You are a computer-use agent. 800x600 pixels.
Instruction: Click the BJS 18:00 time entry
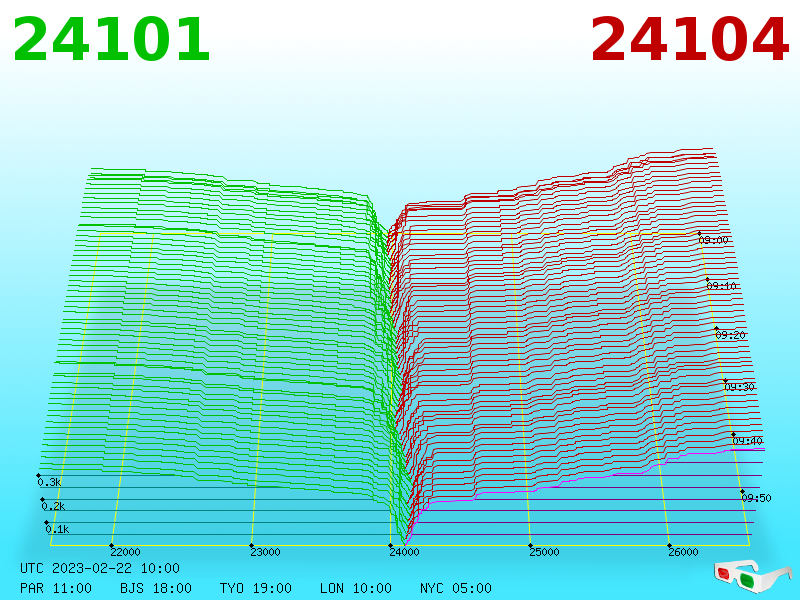click(x=156, y=588)
